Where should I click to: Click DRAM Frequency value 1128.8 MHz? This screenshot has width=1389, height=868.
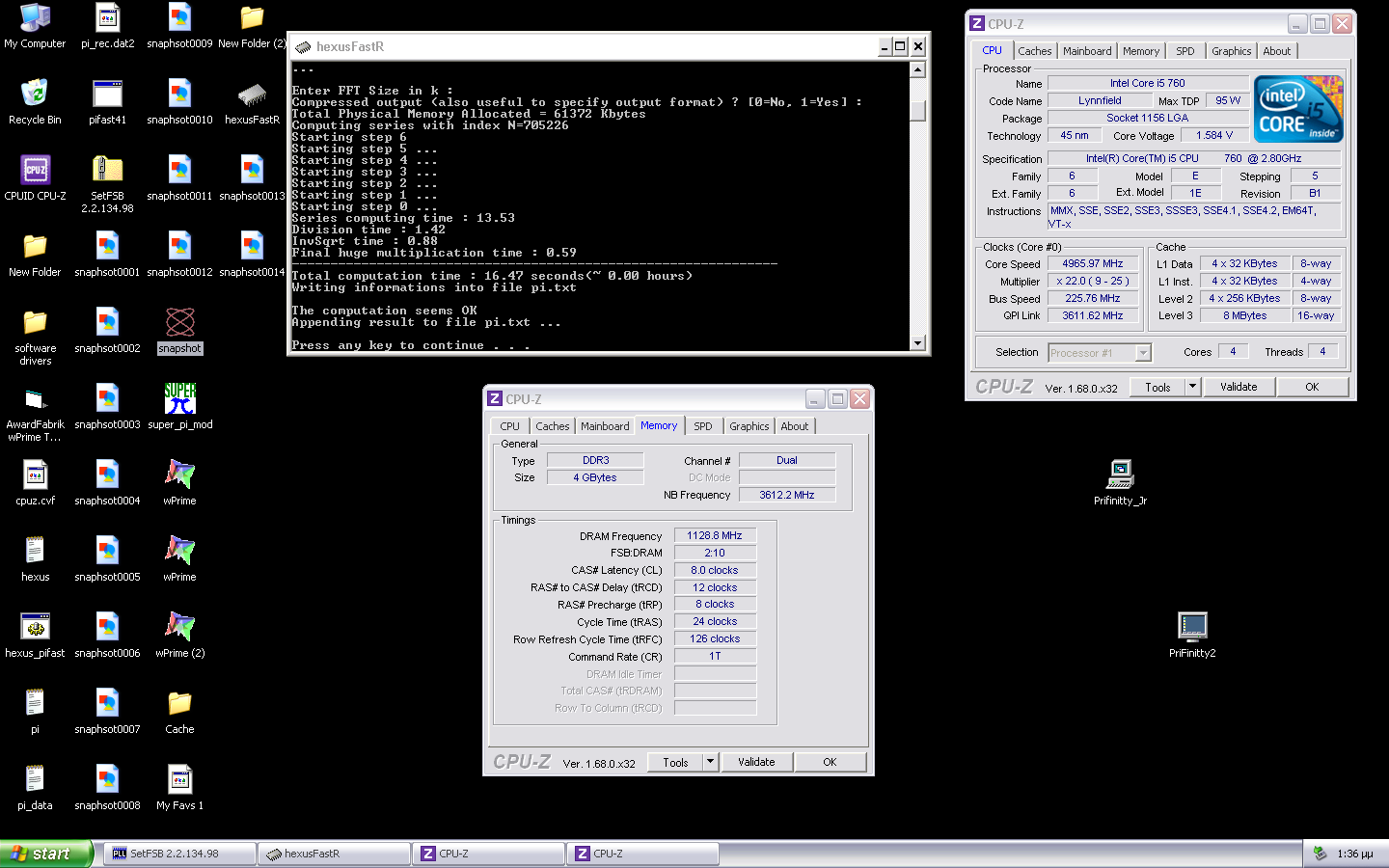(x=715, y=535)
